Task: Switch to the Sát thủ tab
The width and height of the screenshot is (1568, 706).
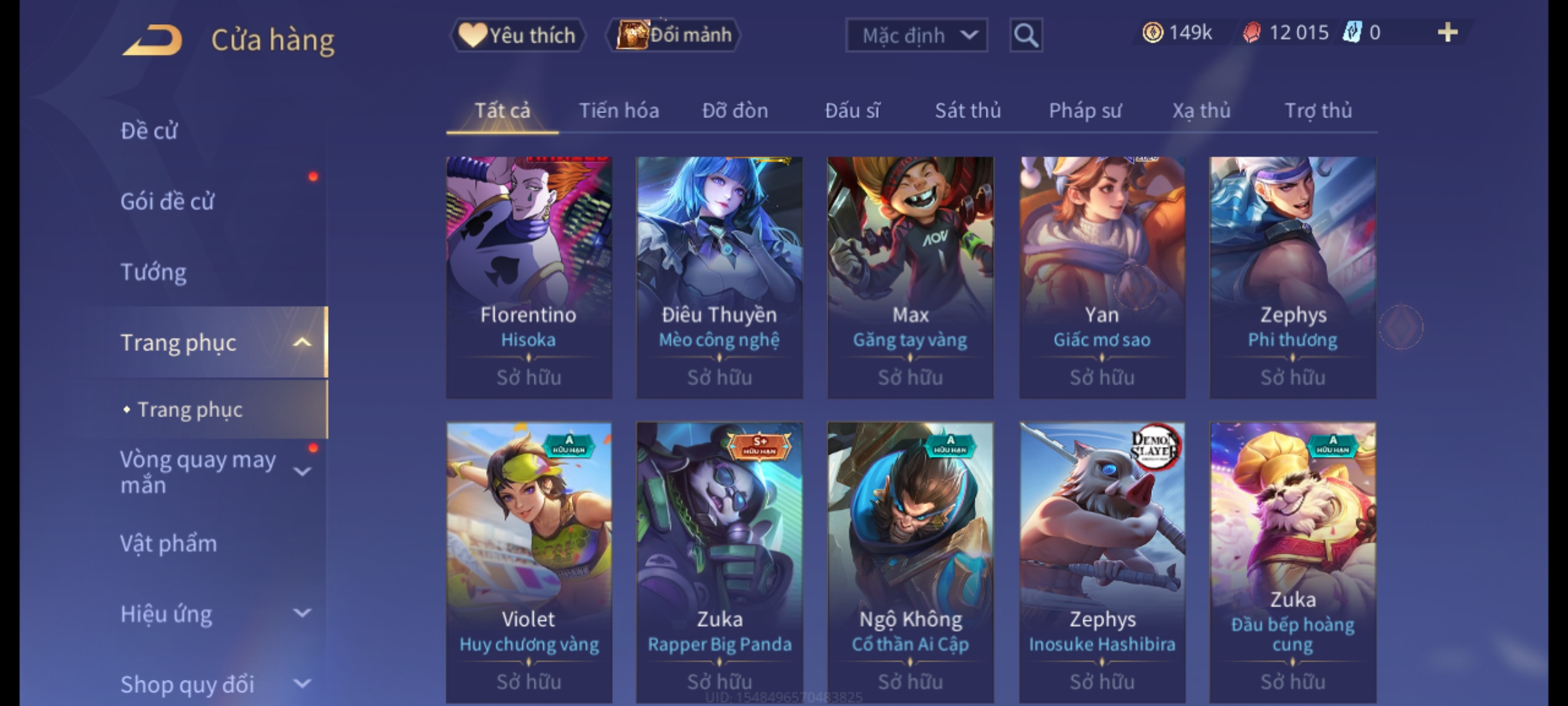Action: [968, 110]
